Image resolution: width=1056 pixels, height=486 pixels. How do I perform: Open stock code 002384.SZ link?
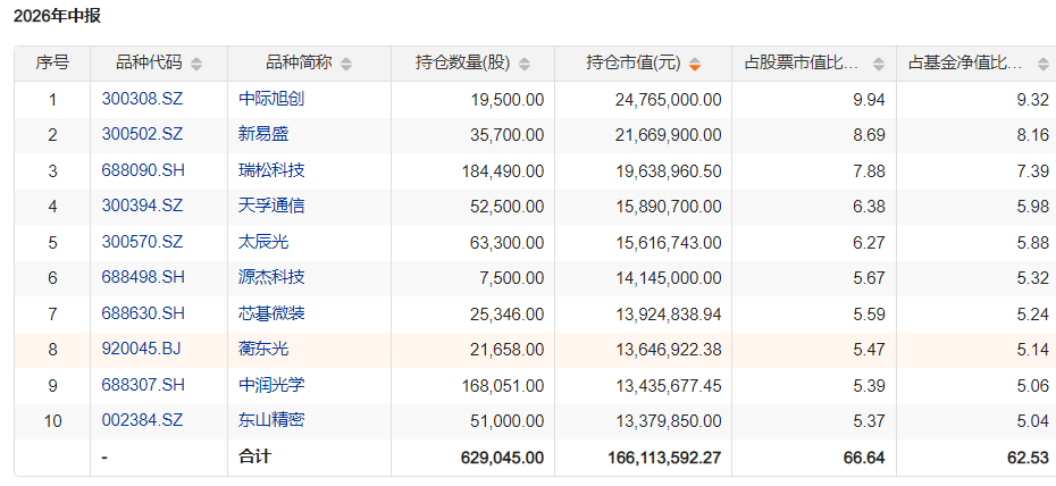142,420
